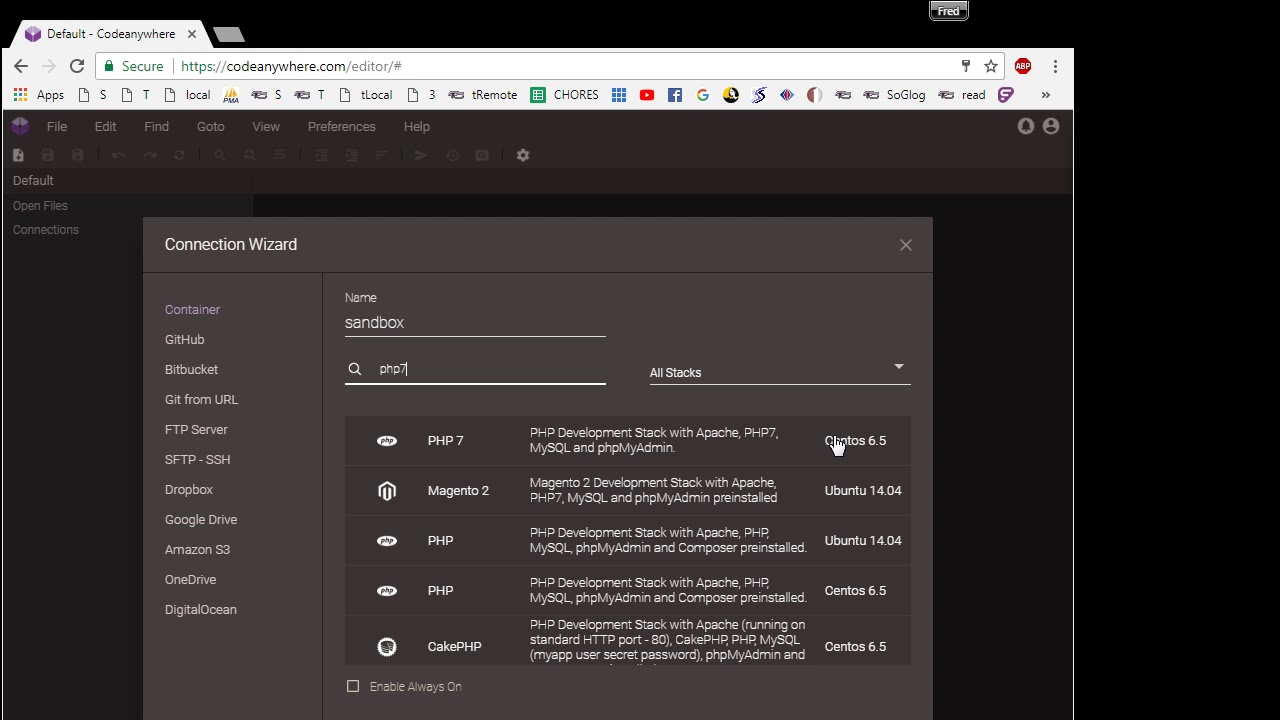Bookmark this page with the star icon

(x=991, y=66)
